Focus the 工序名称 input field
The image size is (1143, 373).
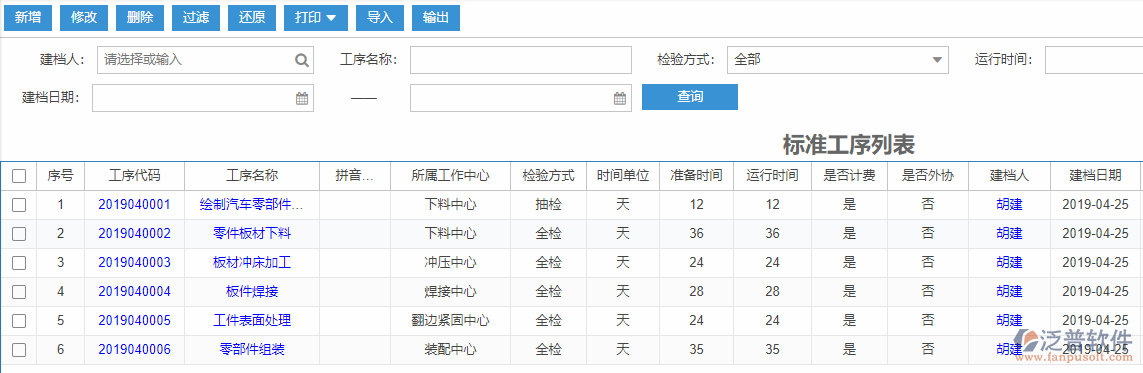click(x=520, y=60)
